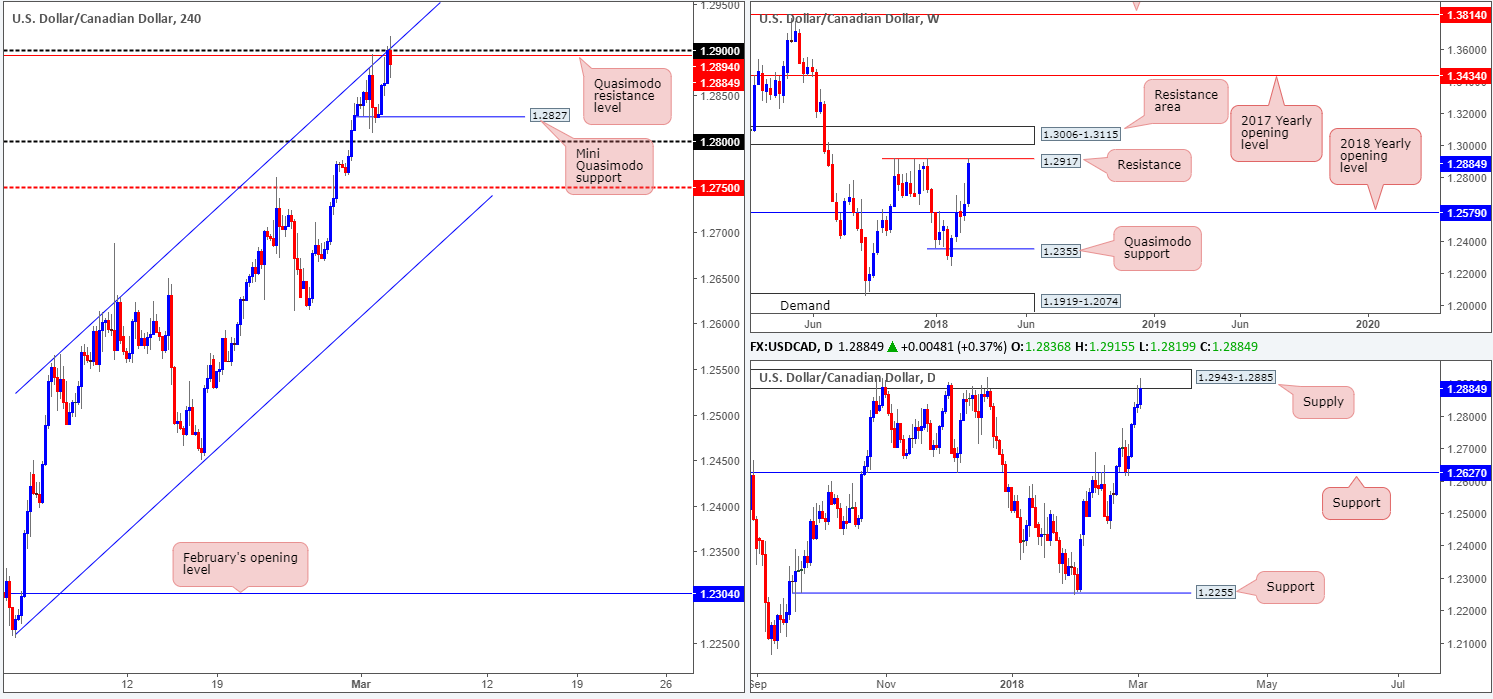Click the 1.26500 axis value on the 240 chart
Screen dimensions: 1493x699
[x=722, y=279]
